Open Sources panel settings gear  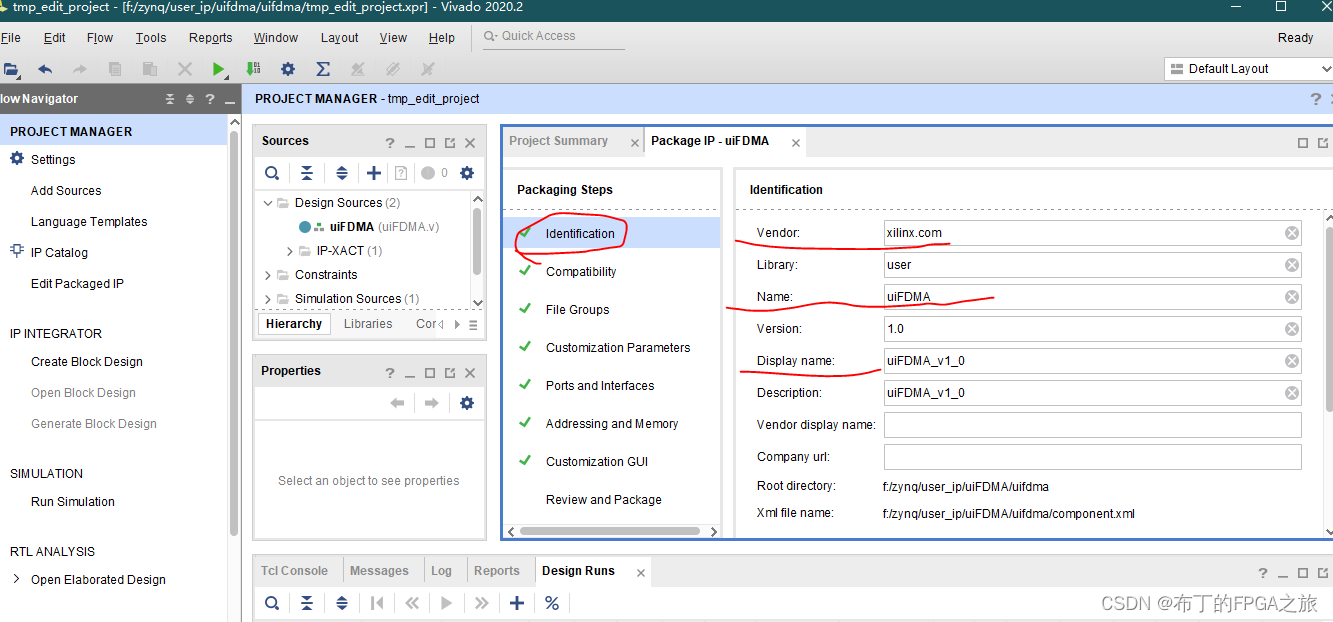[467, 173]
